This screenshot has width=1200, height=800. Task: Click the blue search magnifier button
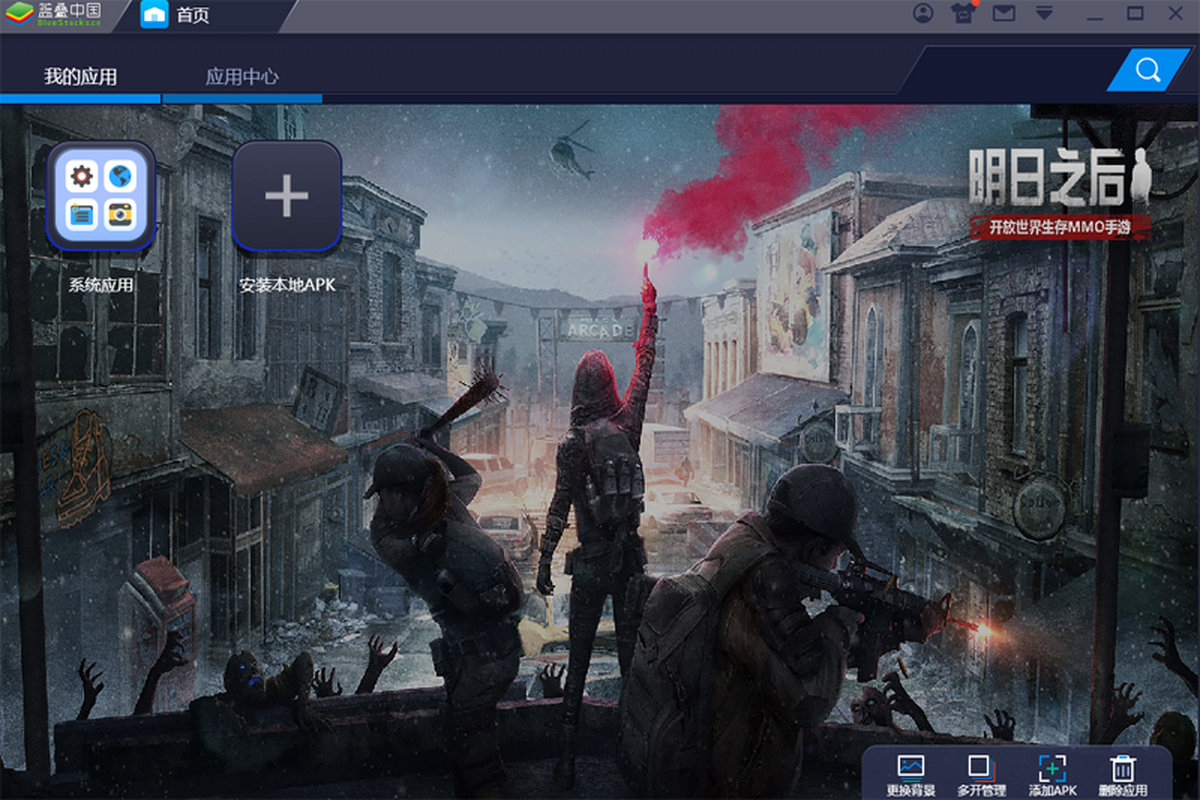[x=1148, y=70]
